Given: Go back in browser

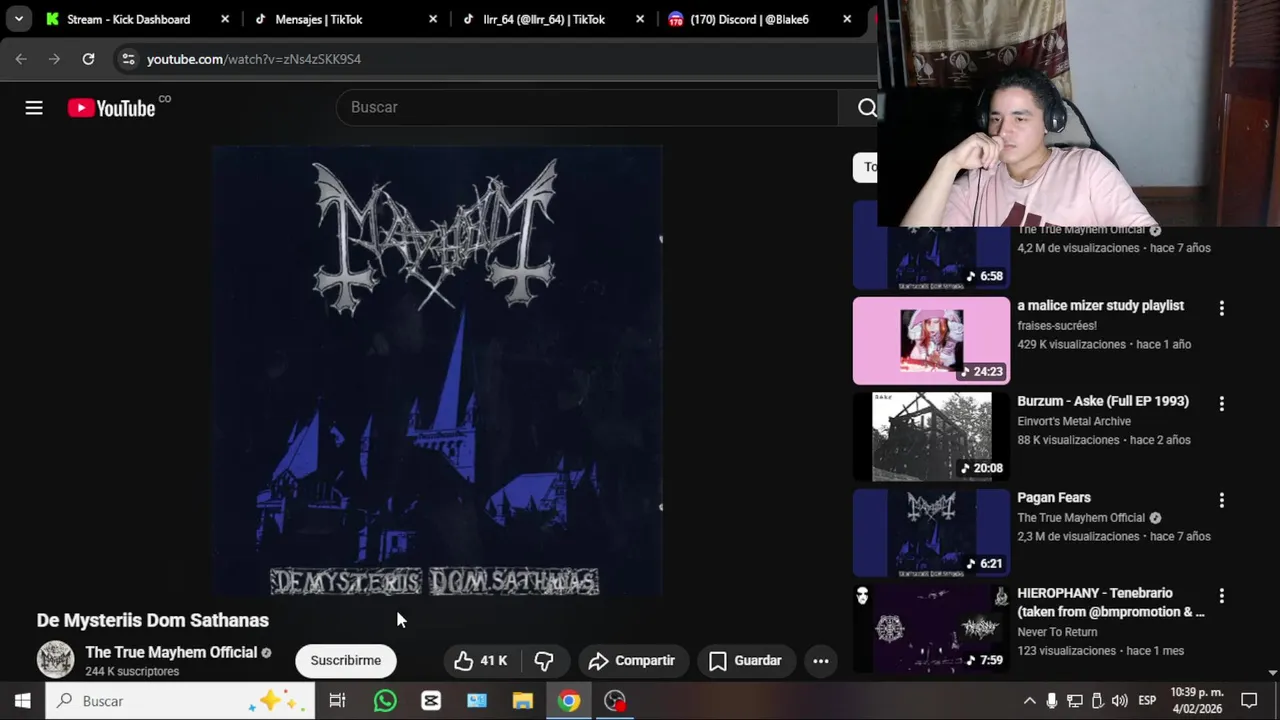Looking at the screenshot, I should coord(21,59).
